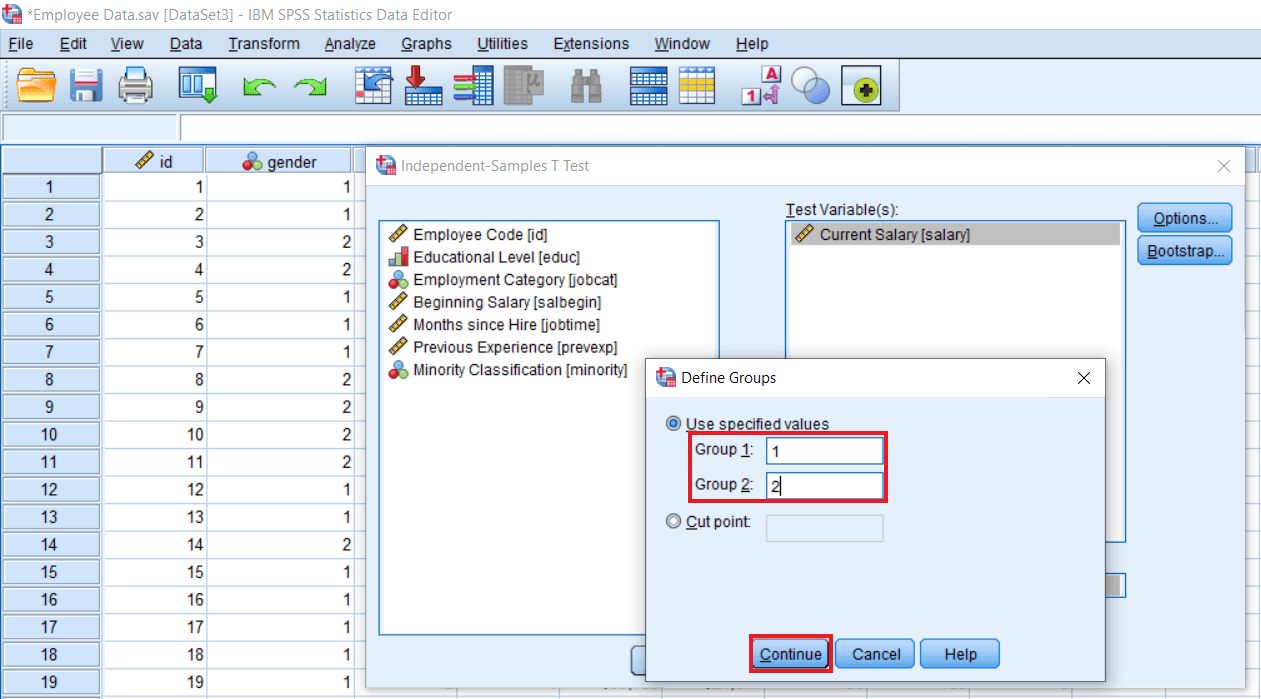
Task: Open Go to Variable toolbar icon
Action: pos(423,87)
